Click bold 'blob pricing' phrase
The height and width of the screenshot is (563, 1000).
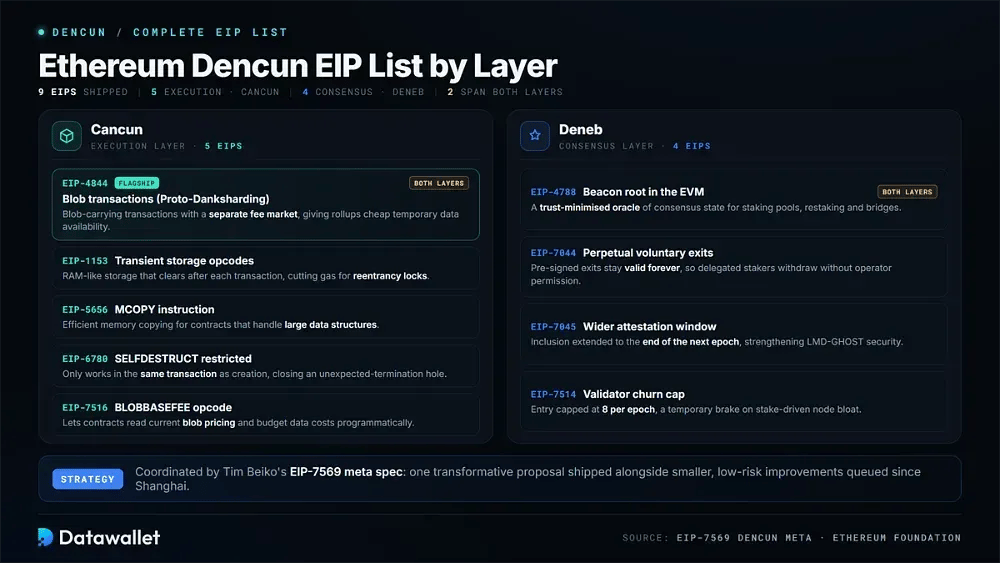coord(209,423)
